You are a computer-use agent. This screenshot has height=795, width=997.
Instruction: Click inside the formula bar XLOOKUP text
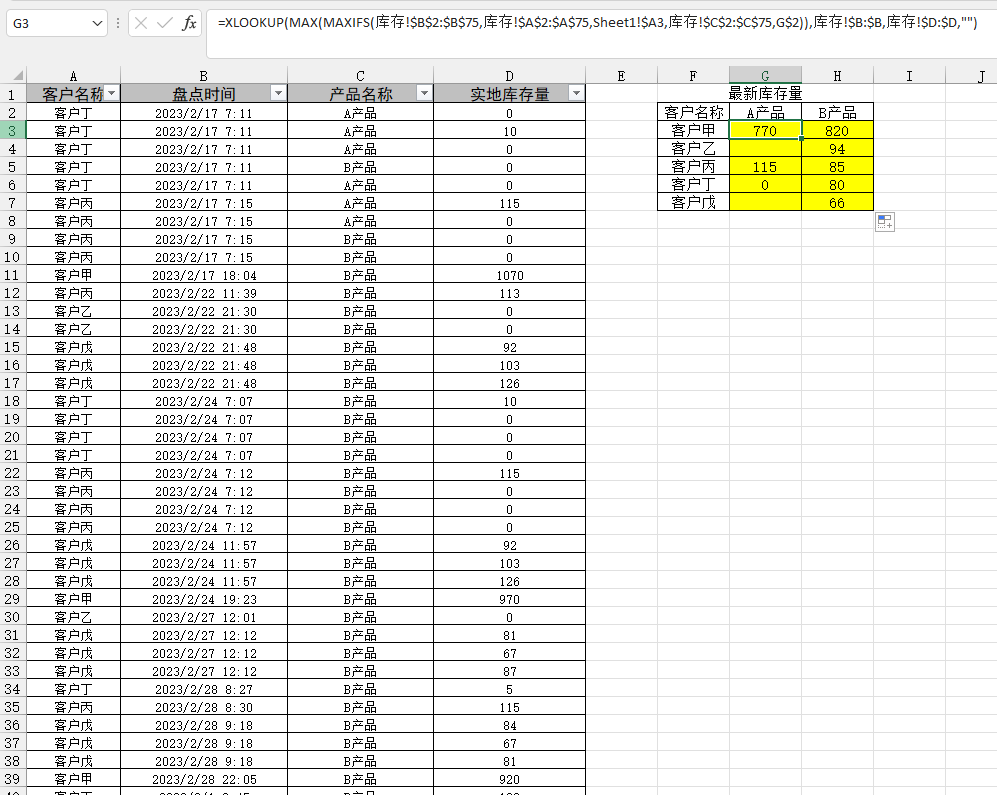click(597, 23)
